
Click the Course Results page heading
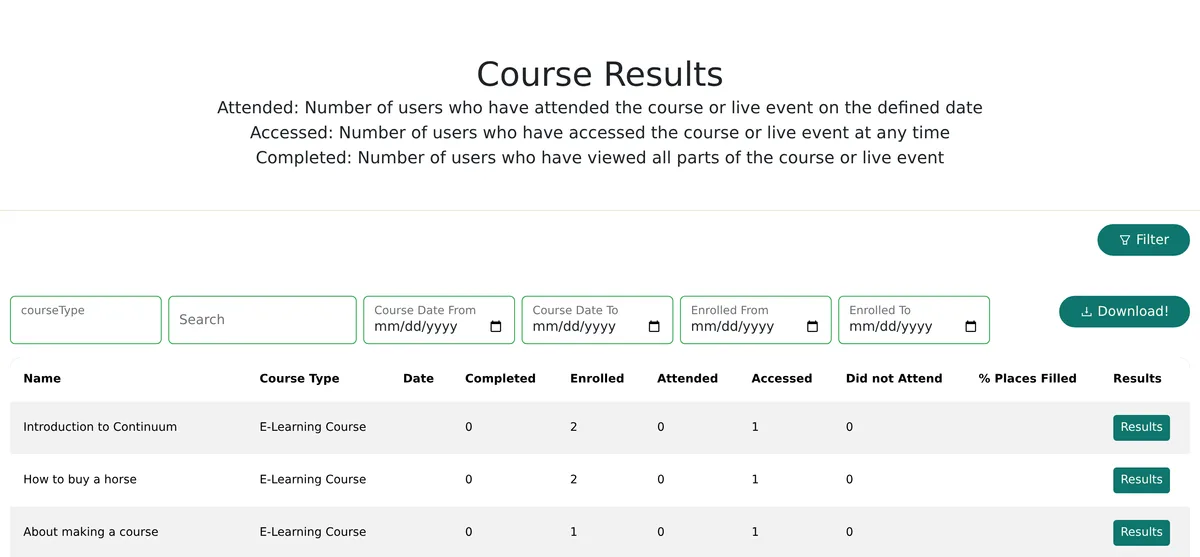[600, 75]
